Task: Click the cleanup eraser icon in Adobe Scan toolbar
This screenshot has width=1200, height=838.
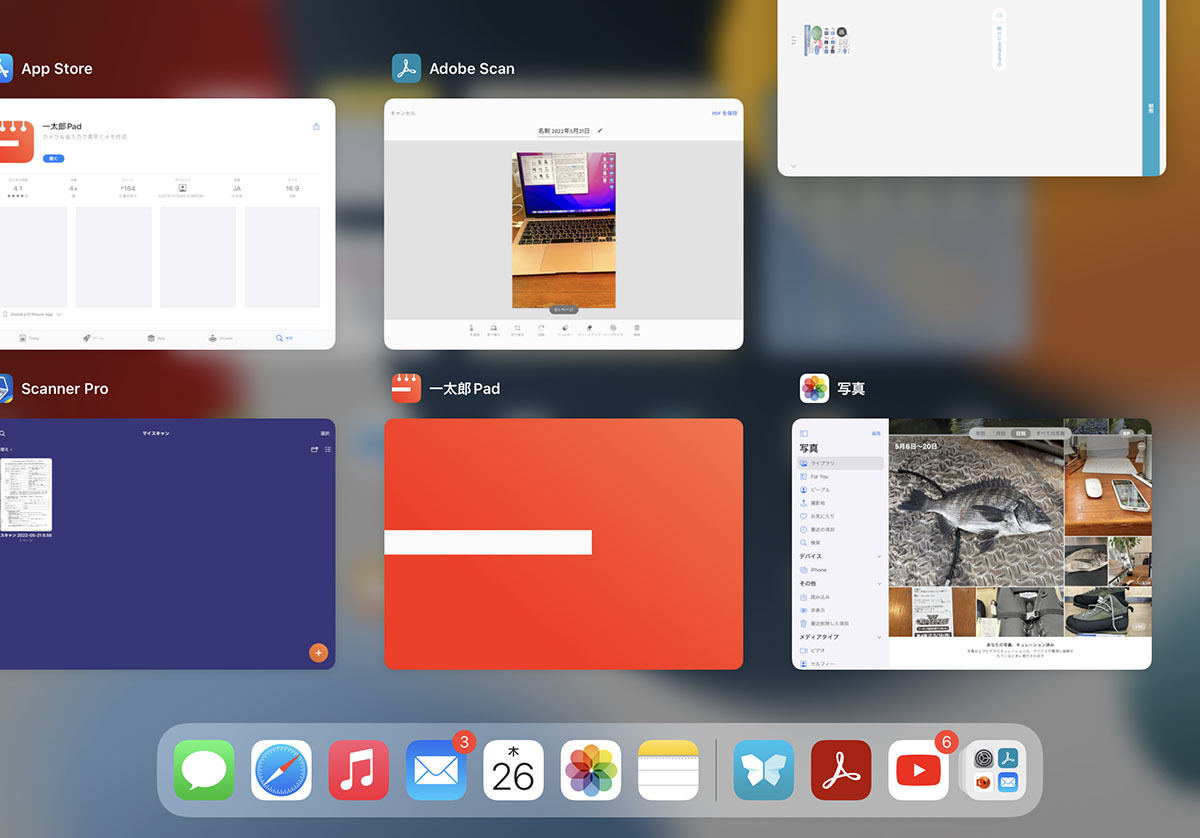Action: (x=589, y=329)
